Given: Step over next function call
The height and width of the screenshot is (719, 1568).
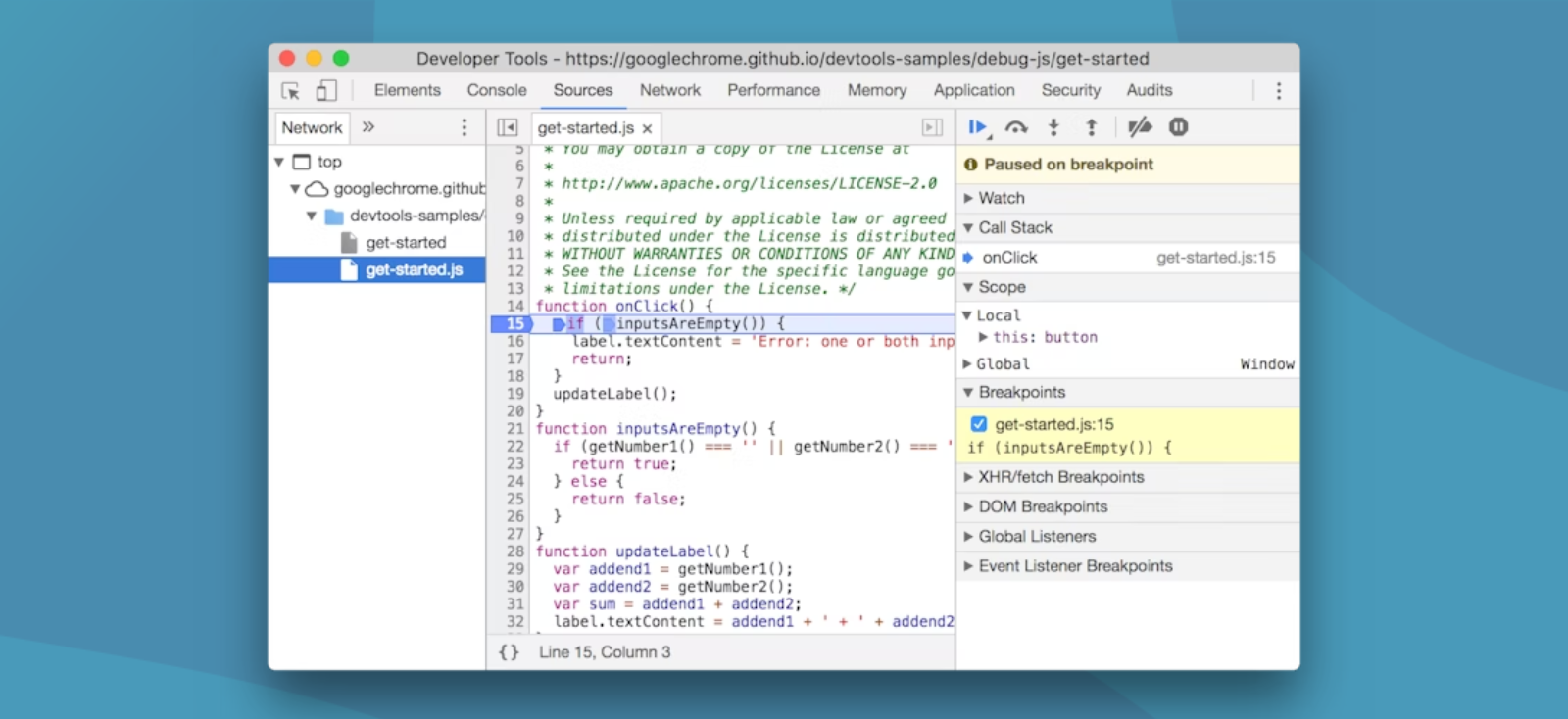Looking at the screenshot, I should point(1016,127).
